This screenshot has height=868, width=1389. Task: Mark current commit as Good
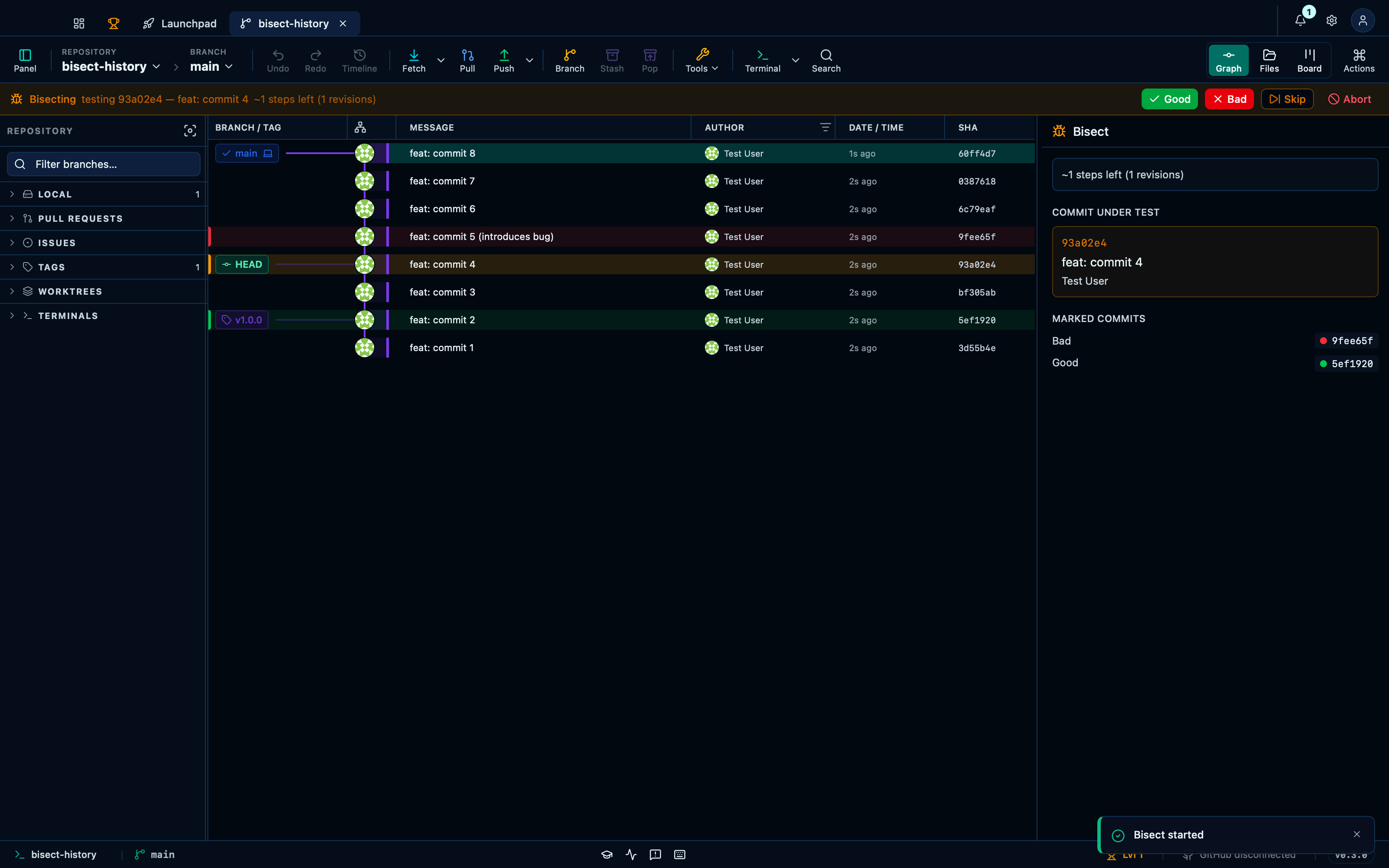tap(1169, 99)
